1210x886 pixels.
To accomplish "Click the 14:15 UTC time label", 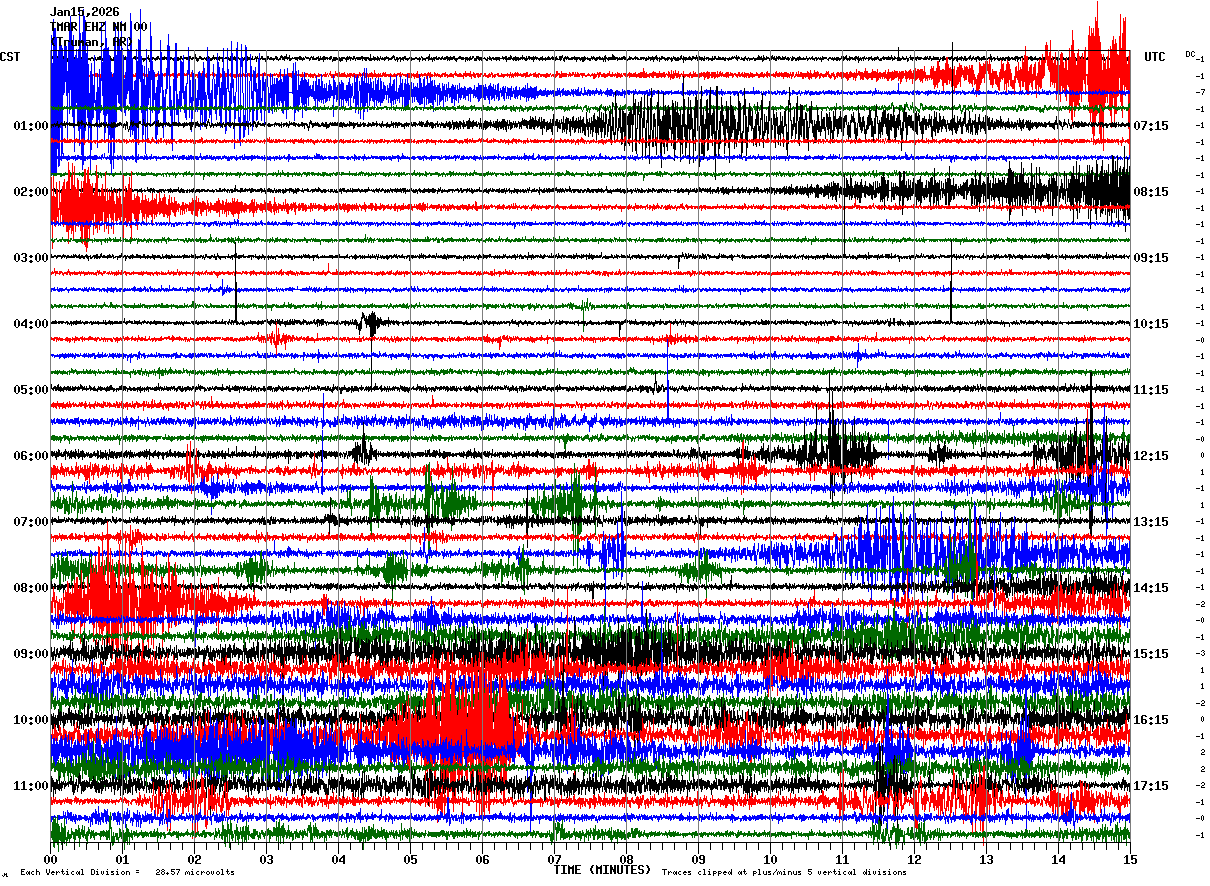I will (x=1151, y=588).
